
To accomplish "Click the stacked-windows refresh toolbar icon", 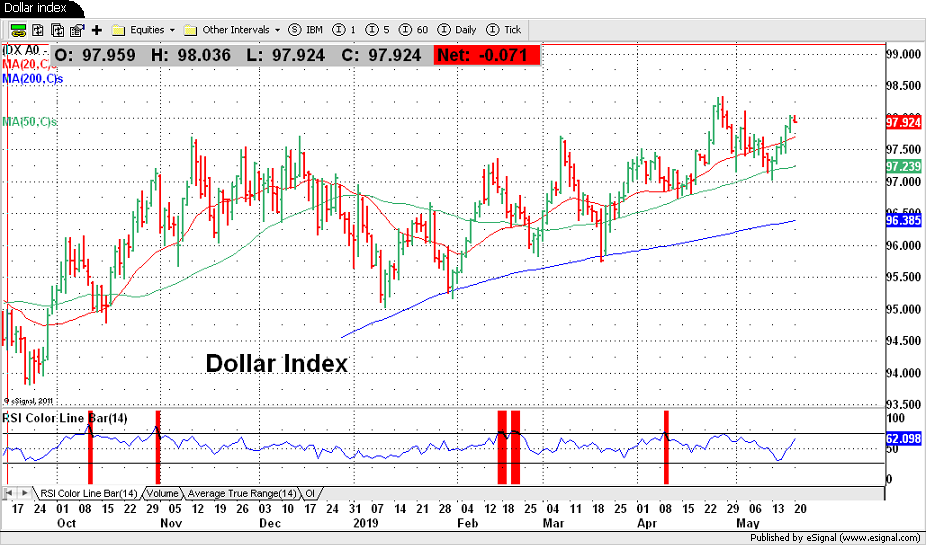I will point(57,30).
